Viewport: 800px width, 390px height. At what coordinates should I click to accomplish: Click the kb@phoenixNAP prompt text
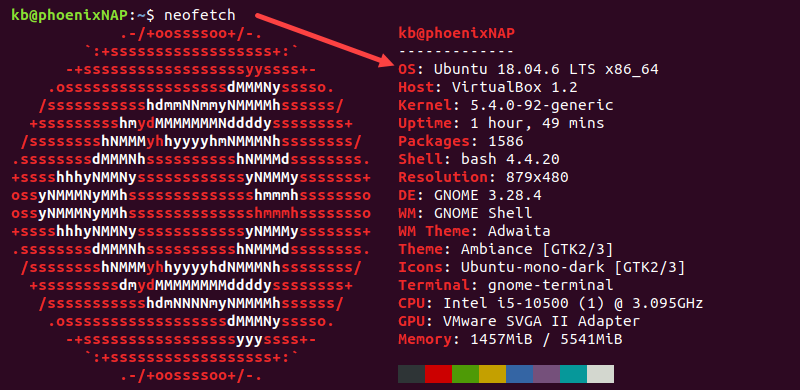click(x=70, y=15)
